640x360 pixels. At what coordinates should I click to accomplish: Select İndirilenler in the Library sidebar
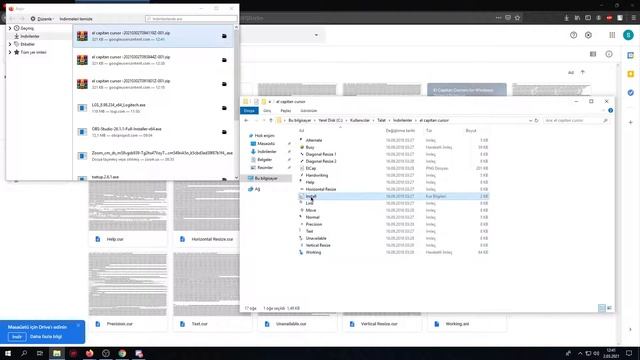click(x=30, y=36)
